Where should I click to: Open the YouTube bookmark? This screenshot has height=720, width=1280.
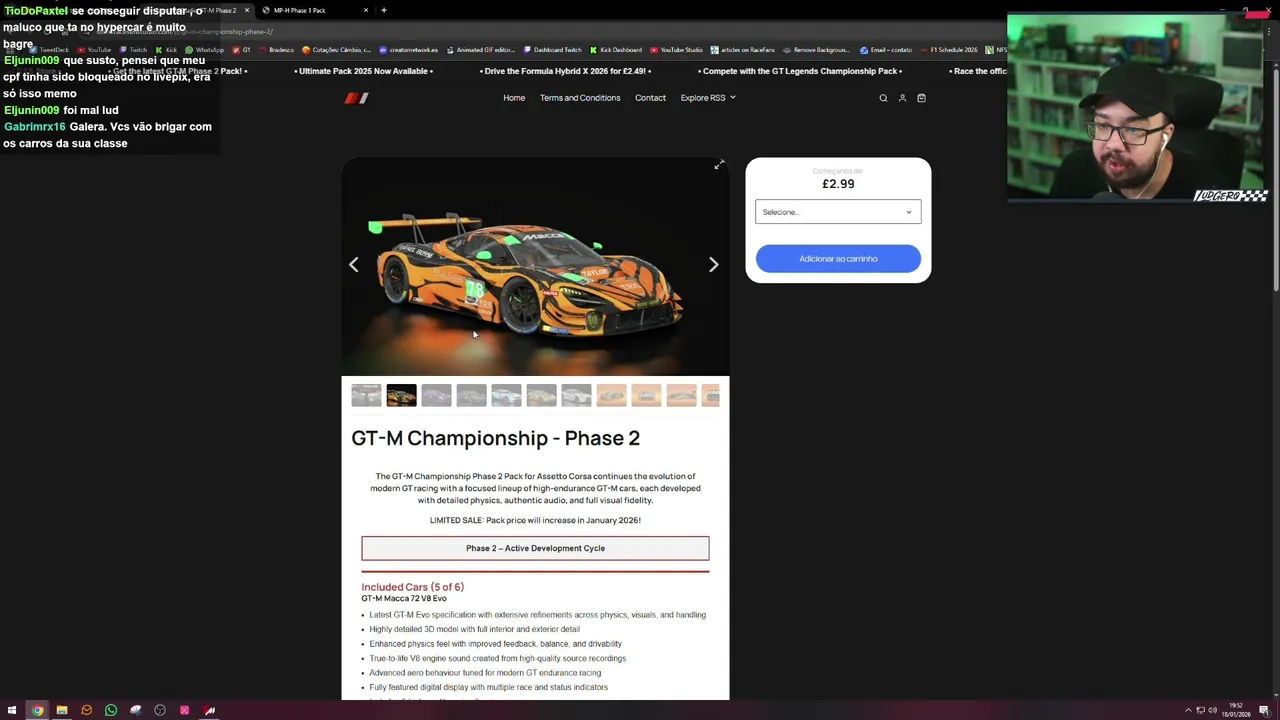coord(94,50)
